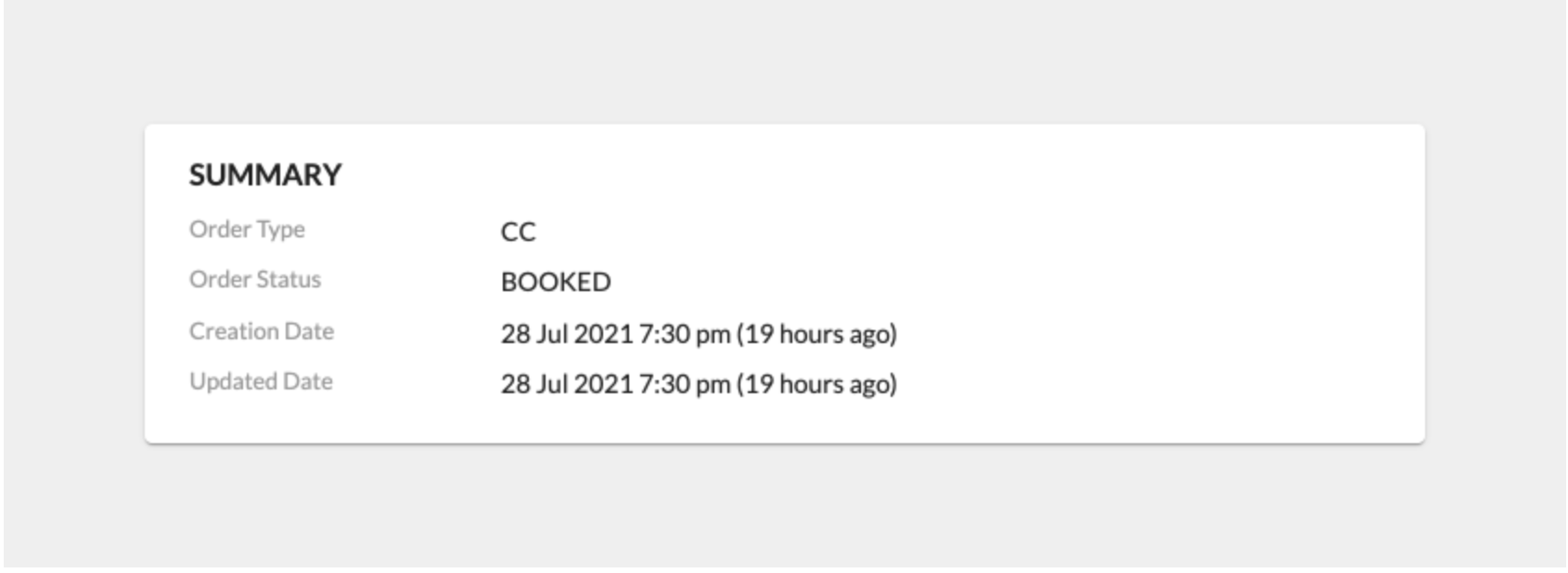Image resolution: width=1568 pixels, height=573 pixels.
Task: Click the Creation Date label
Action: pos(262,331)
